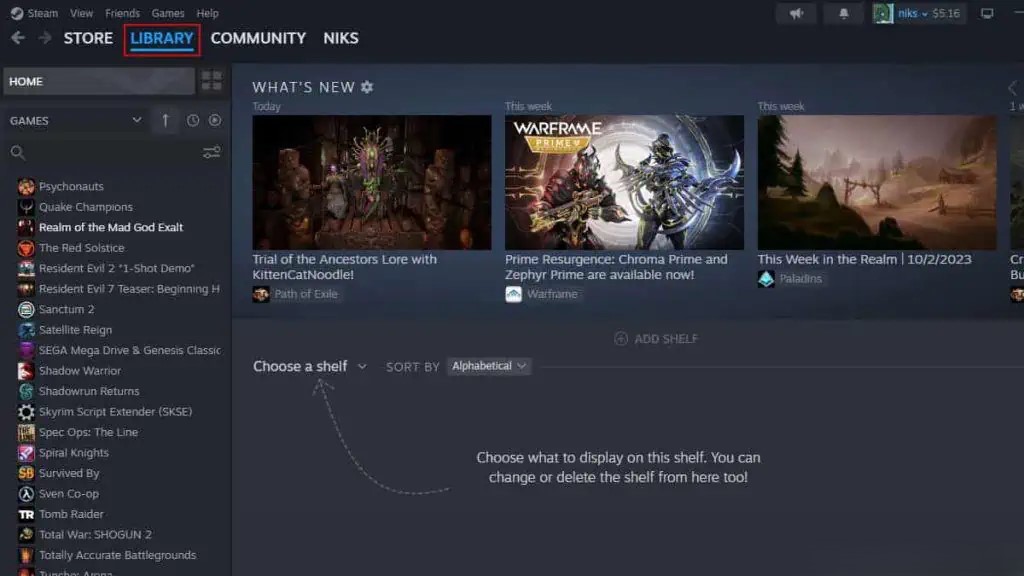Click the ADD SHELF button
Viewport: 1024px width, 576px height.
click(656, 339)
